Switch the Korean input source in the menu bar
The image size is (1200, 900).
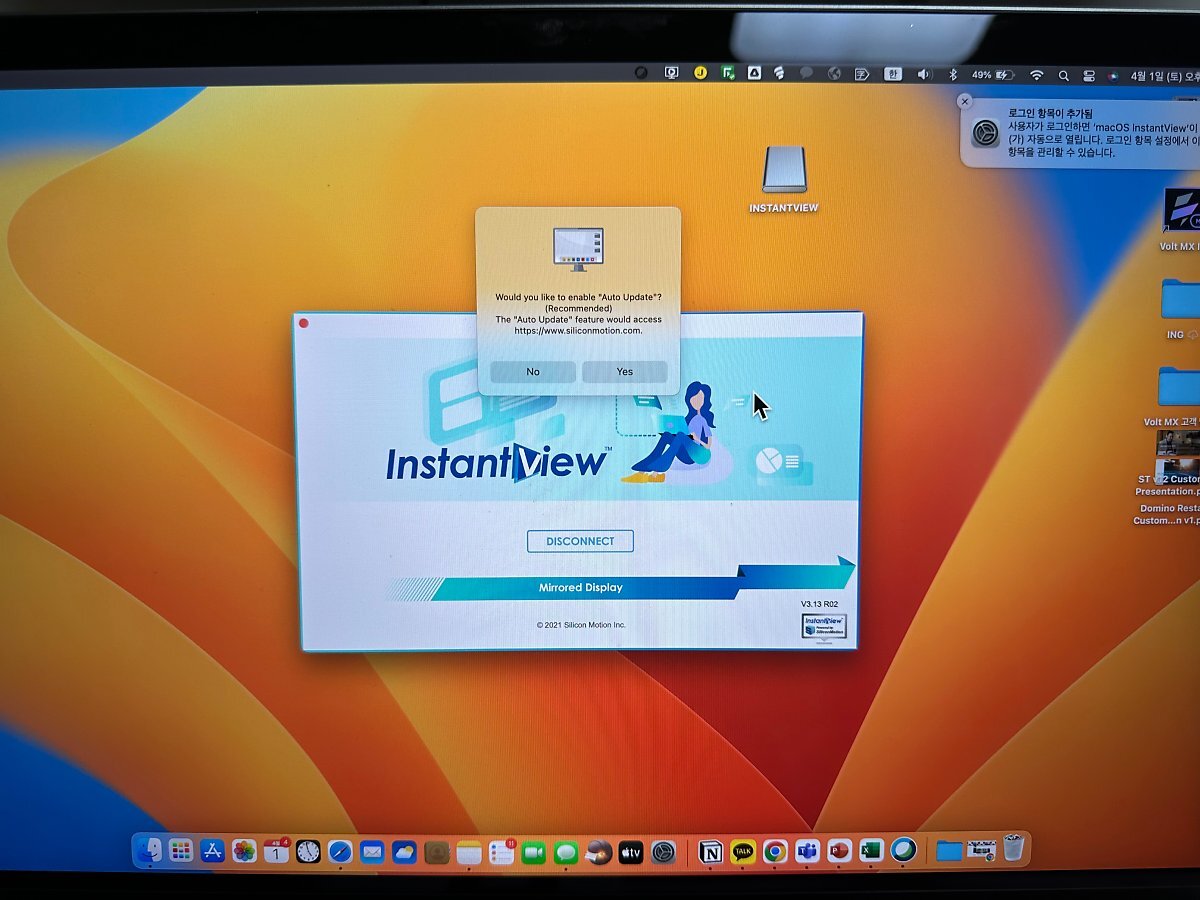pyautogui.click(x=893, y=74)
